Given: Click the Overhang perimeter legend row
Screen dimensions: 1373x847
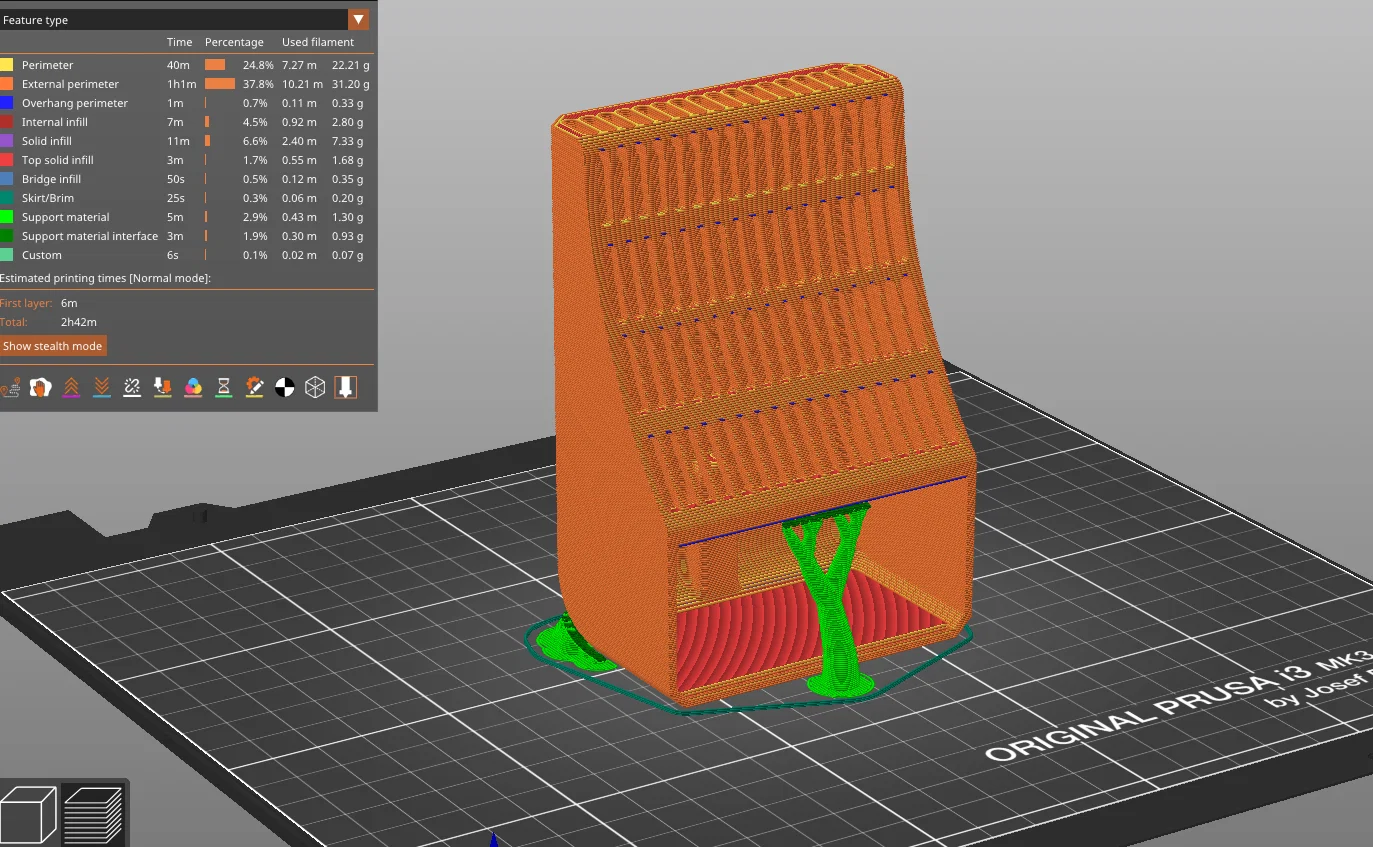Looking at the screenshot, I should [x=187, y=103].
